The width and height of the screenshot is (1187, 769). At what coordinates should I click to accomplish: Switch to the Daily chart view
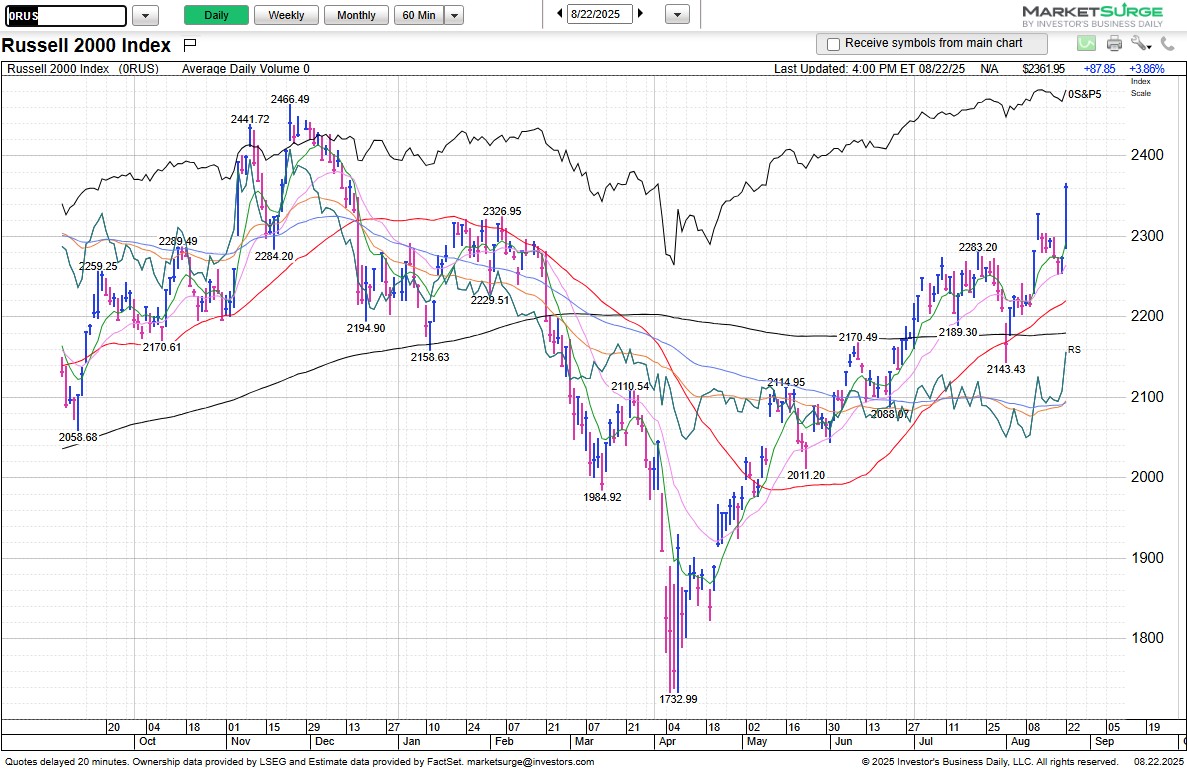click(x=217, y=15)
